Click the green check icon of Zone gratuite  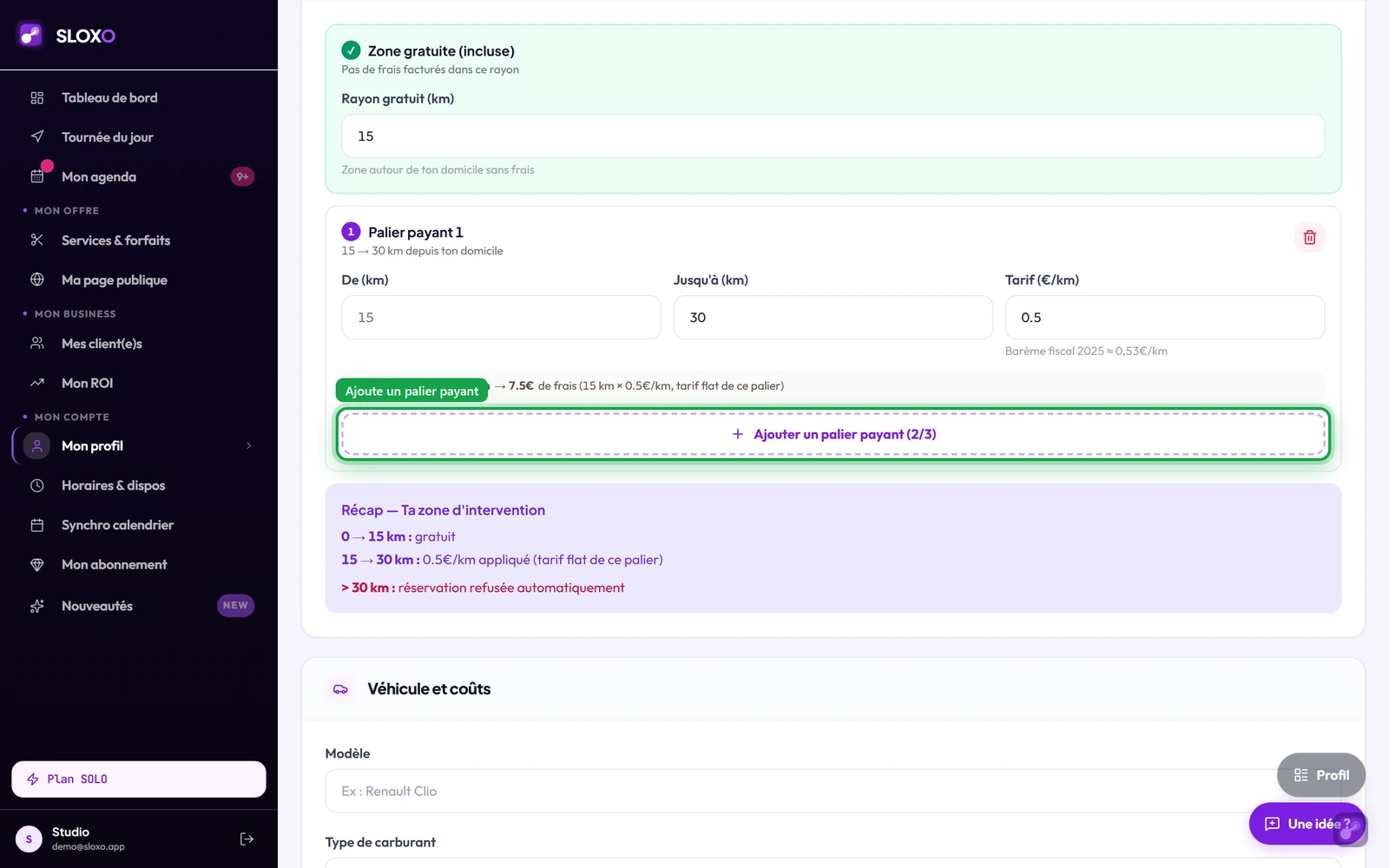(x=351, y=50)
